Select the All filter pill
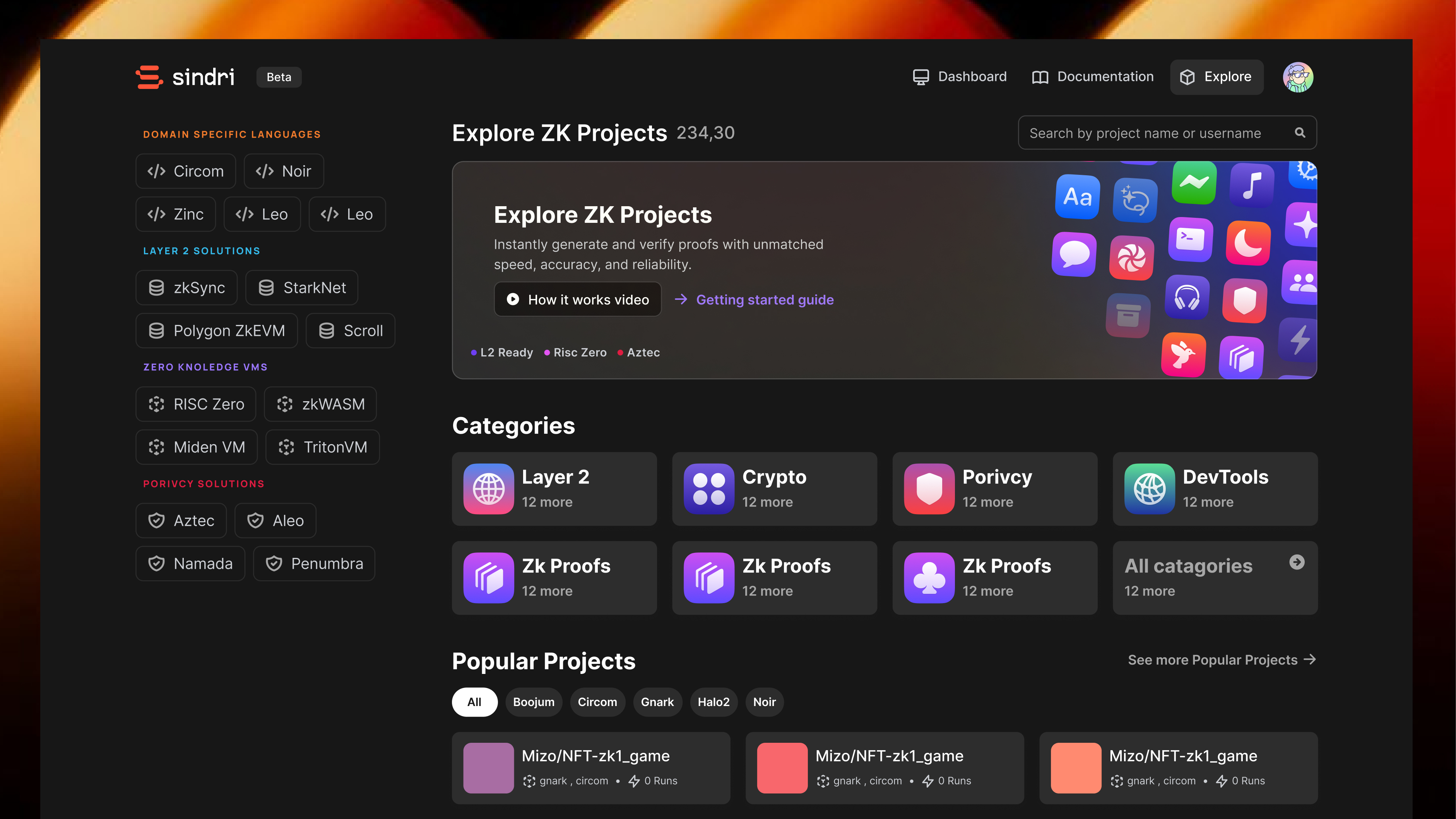This screenshot has height=819, width=1456. click(x=474, y=702)
